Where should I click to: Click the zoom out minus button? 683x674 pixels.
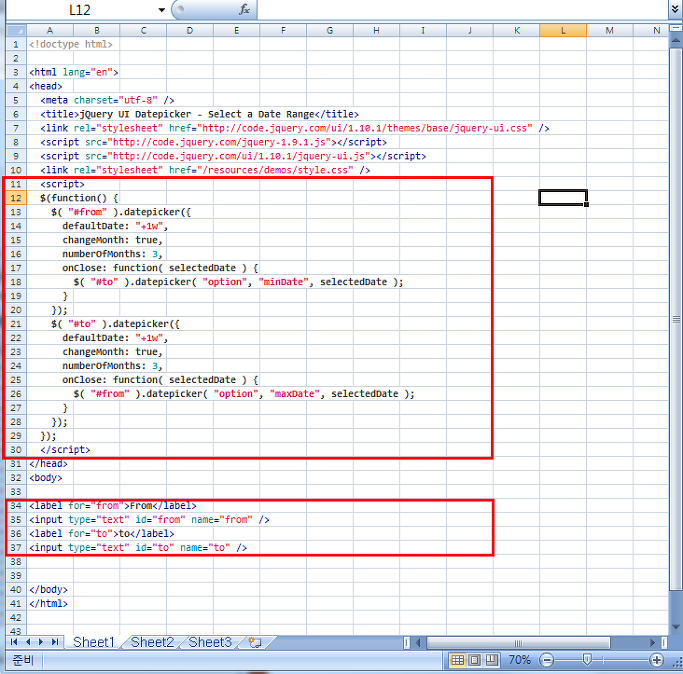tap(546, 660)
